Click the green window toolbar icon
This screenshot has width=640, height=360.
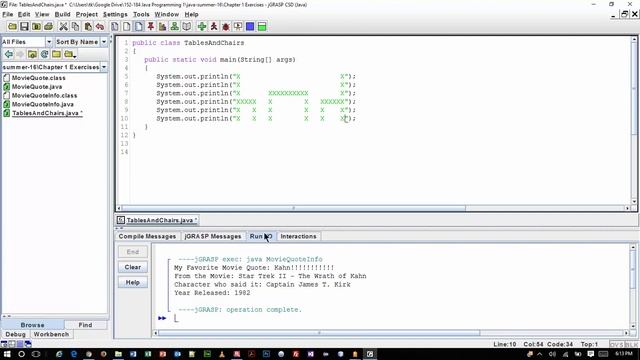click(262, 27)
